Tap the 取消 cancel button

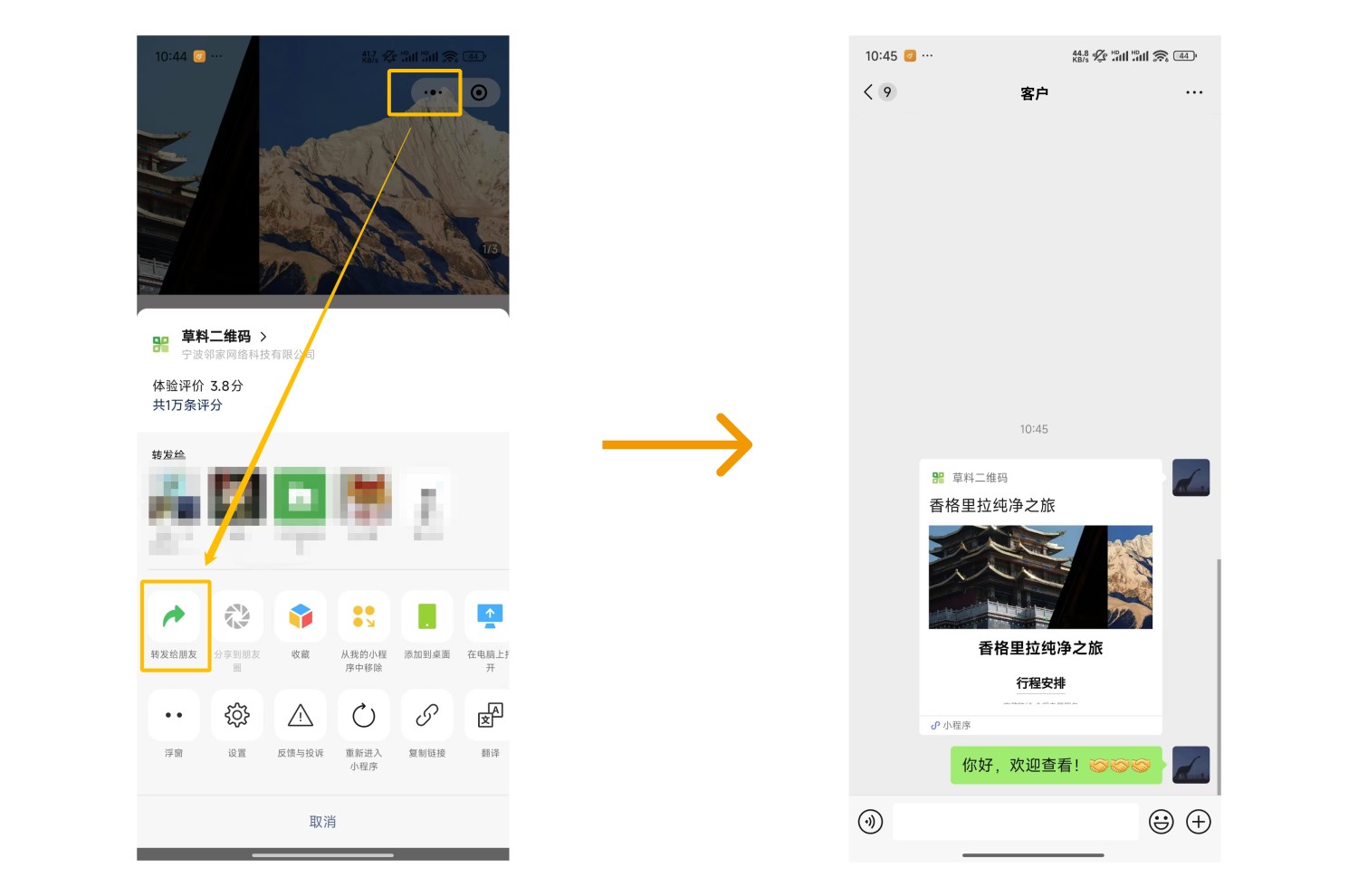[x=323, y=822]
